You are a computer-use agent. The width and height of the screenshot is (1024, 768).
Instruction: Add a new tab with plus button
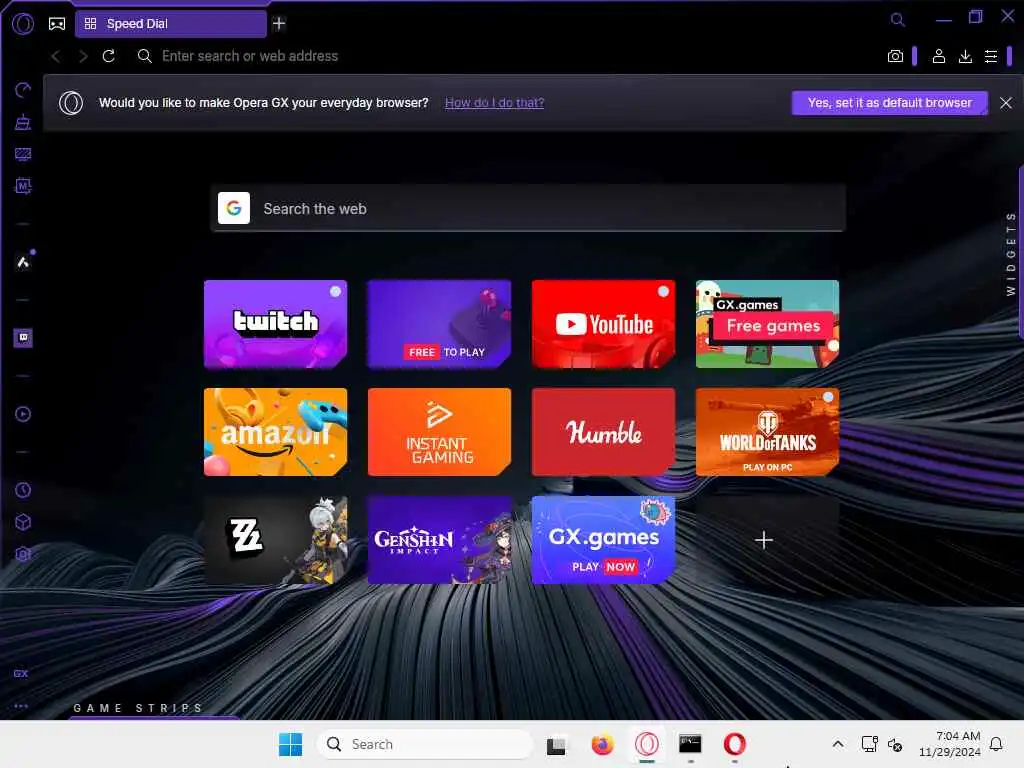point(279,24)
